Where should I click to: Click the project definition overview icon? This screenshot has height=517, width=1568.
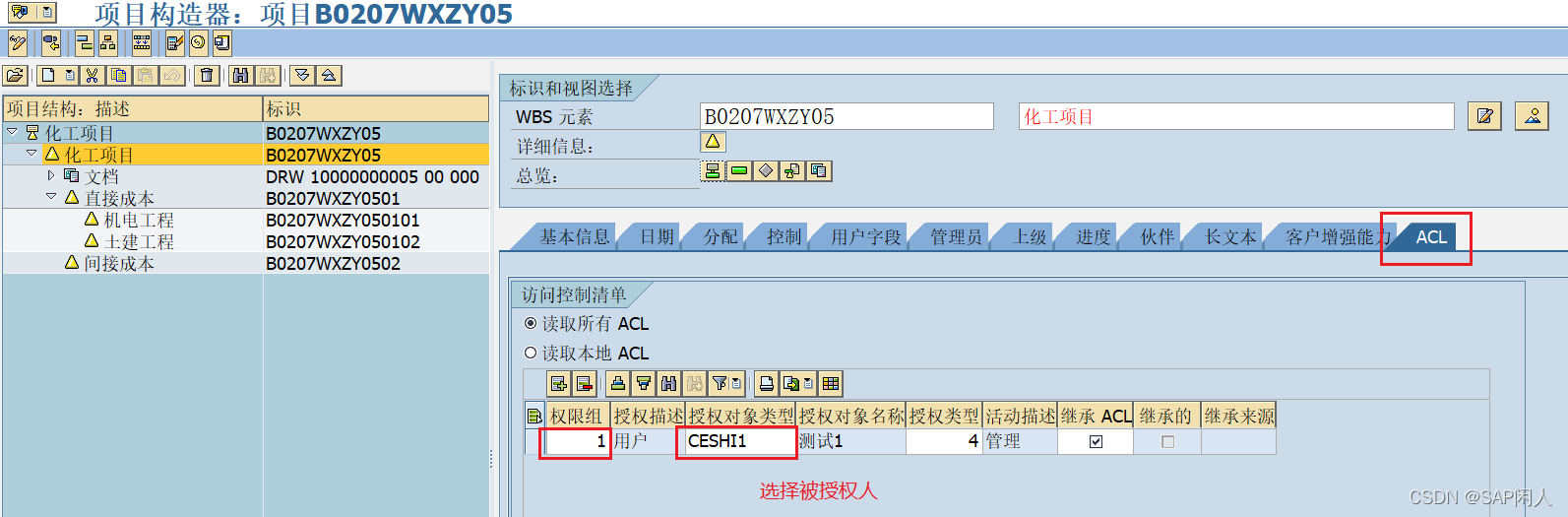click(713, 170)
